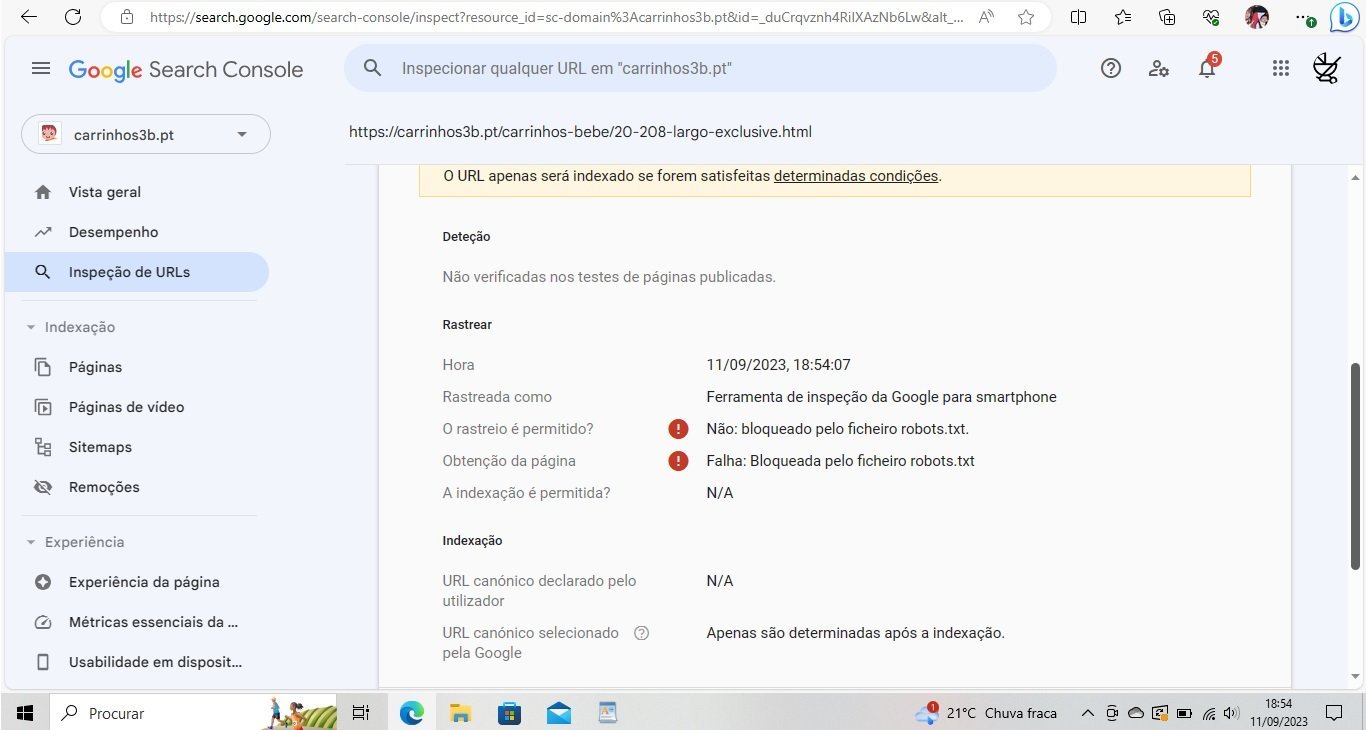This screenshot has width=1366, height=730.
Task: Click the Métricas essenciais gauge icon
Action: (x=43, y=622)
